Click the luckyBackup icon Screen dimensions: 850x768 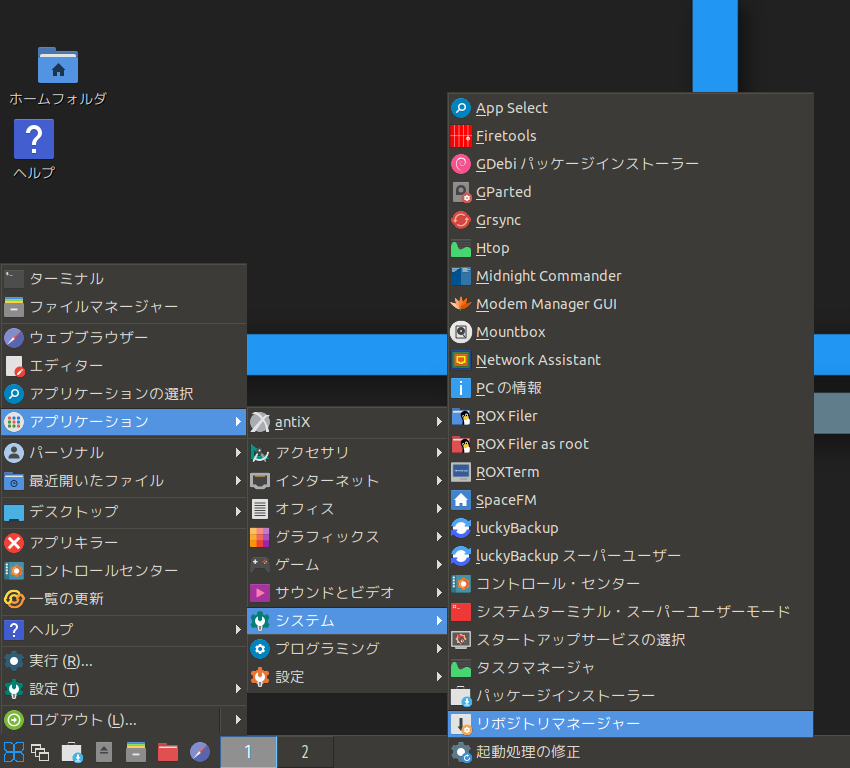[x=461, y=528]
